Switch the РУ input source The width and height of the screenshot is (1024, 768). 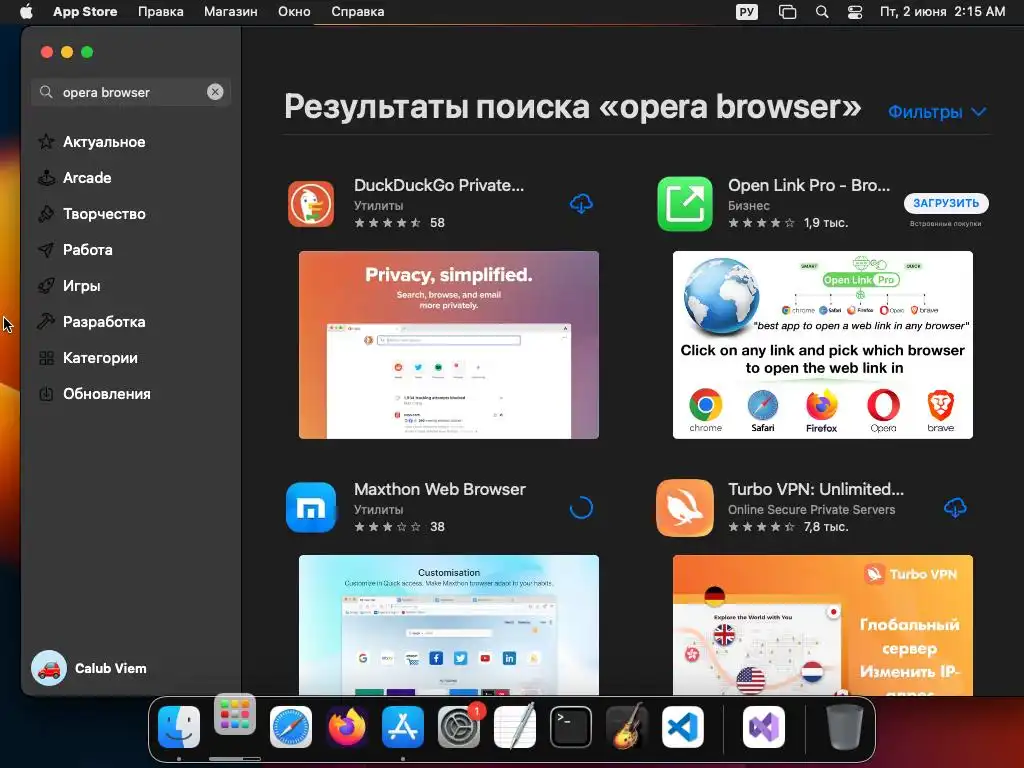click(746, 12)
